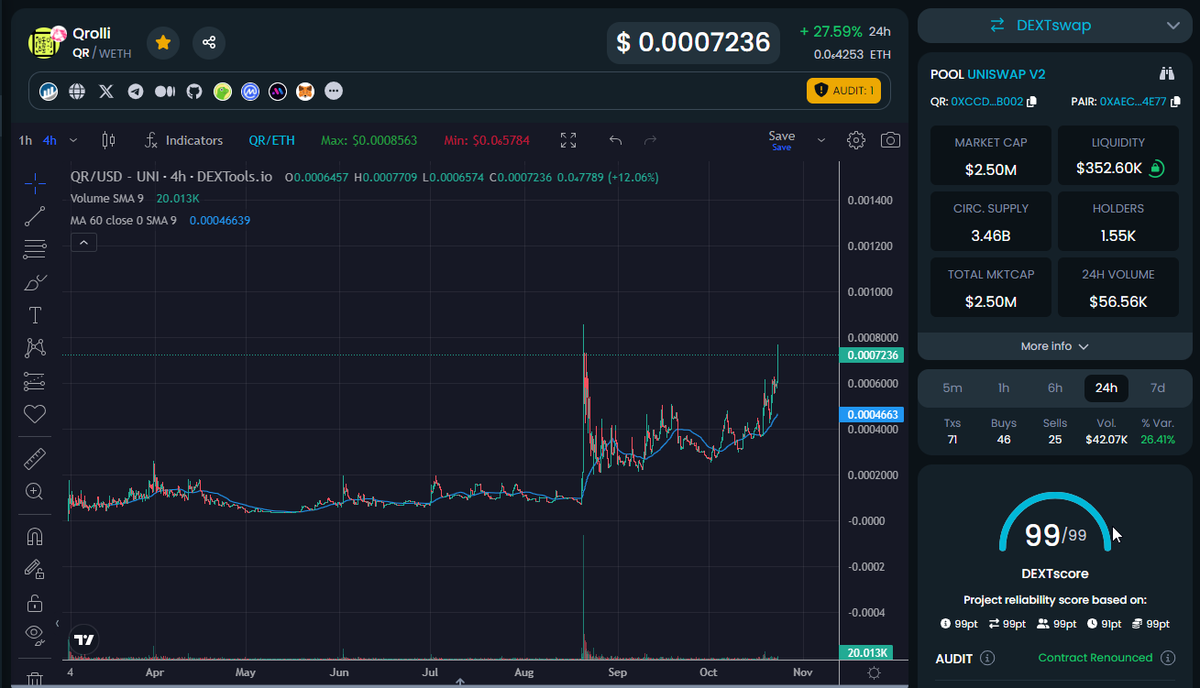This screenshot has height=688, width=1200.
Task: Open the prediction and measurement tools
Action: 35,381
